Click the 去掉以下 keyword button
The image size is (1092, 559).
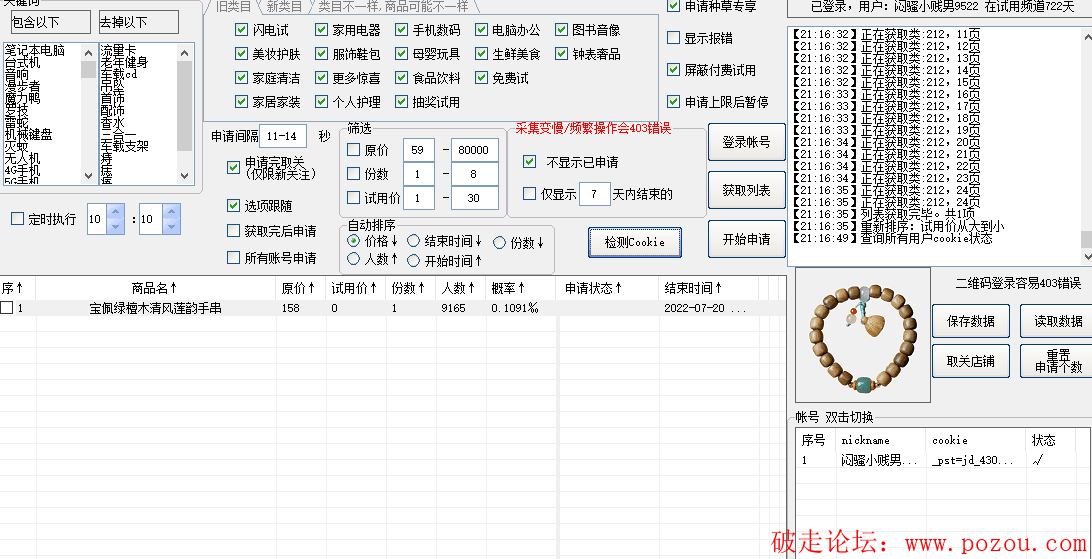coord(139,22)
